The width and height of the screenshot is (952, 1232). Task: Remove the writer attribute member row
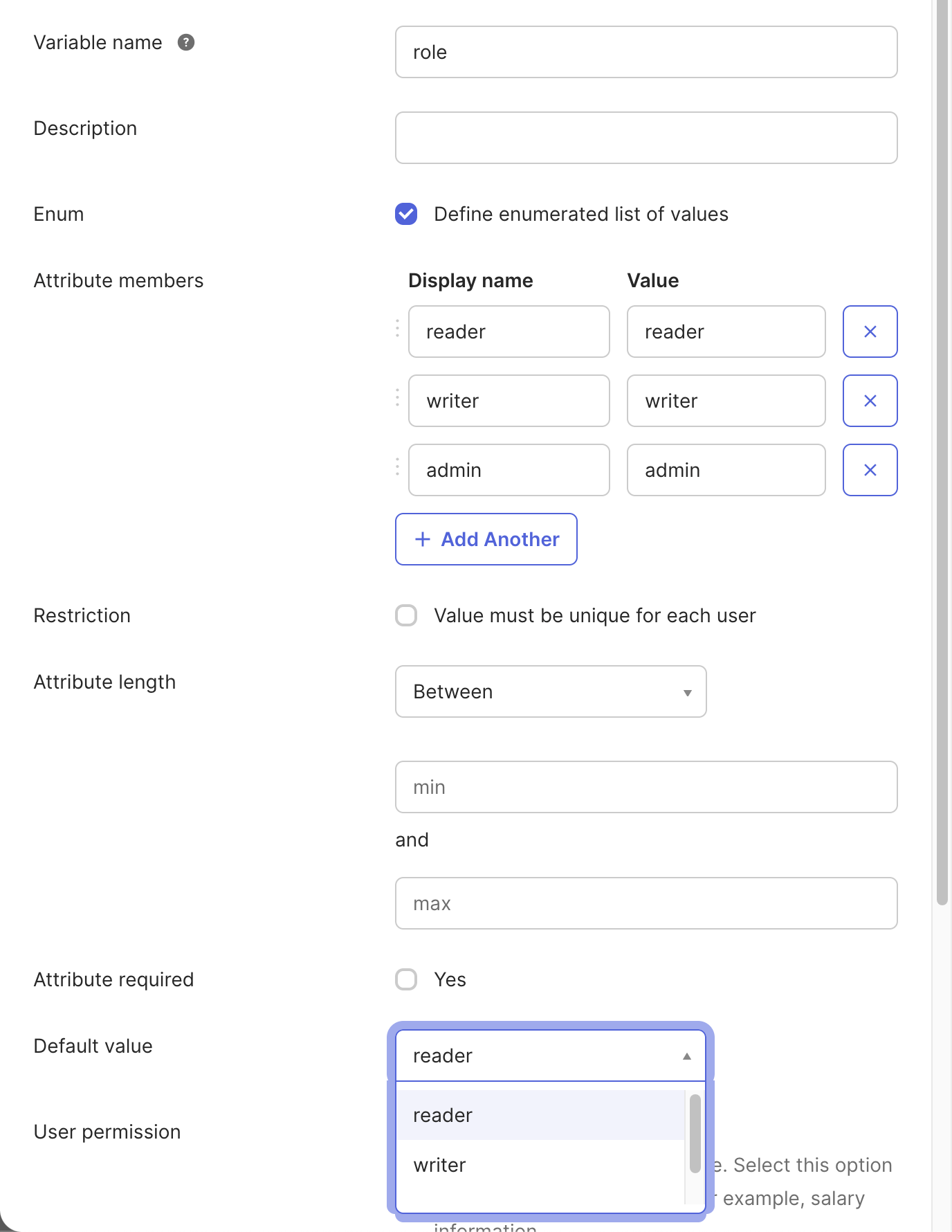(x=870, y=401)
